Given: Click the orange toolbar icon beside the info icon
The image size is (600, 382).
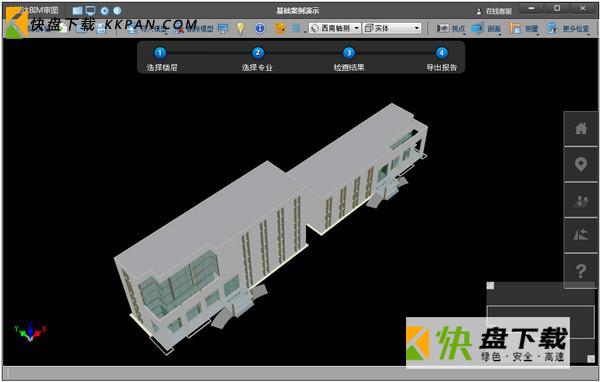Looking at the screenshot, I should (280, 28).
